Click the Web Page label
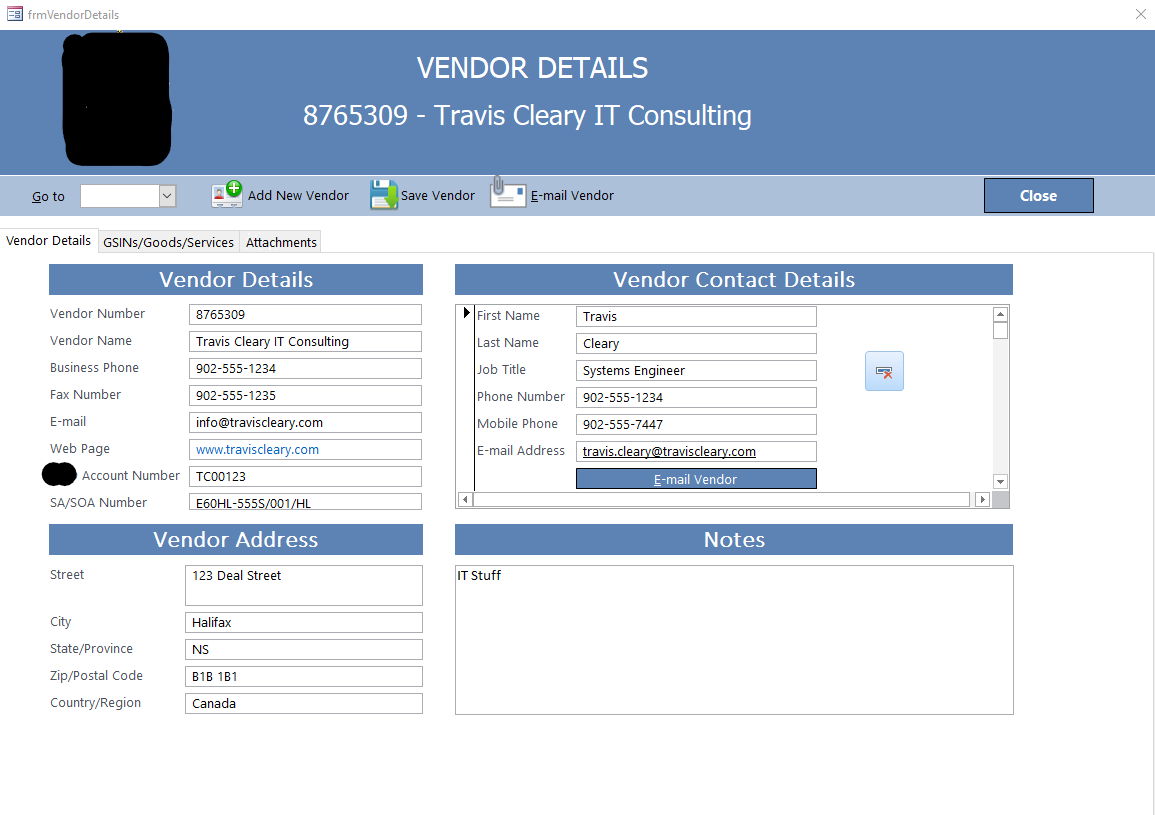 (x=80, y=449)
